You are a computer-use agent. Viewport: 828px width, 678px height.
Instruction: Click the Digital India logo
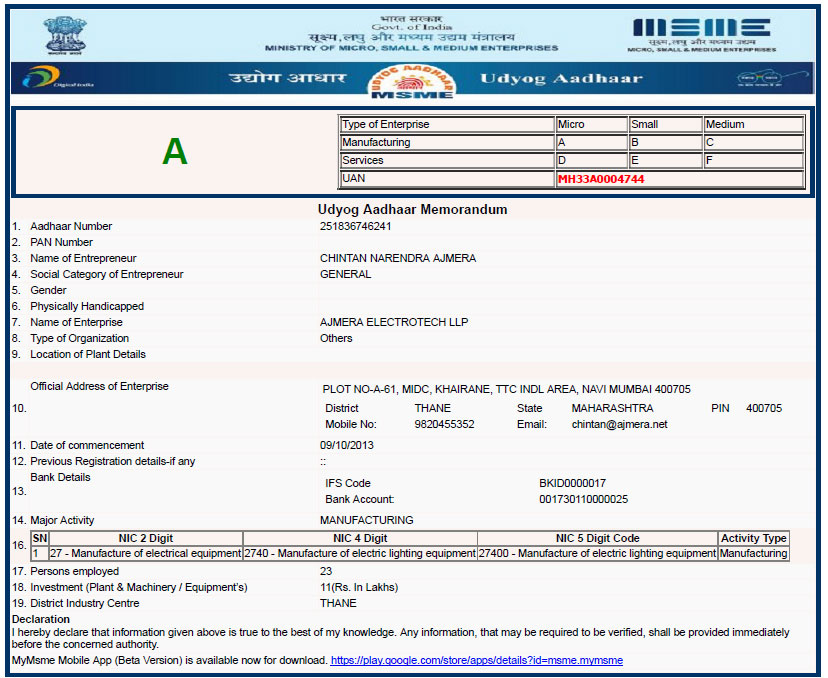[58, 78]
